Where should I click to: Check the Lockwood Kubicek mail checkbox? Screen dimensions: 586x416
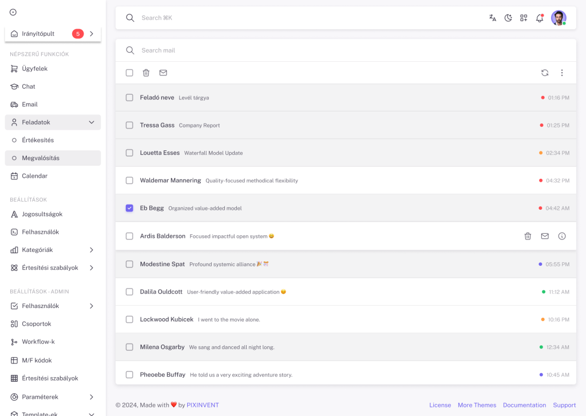point(129,320)
